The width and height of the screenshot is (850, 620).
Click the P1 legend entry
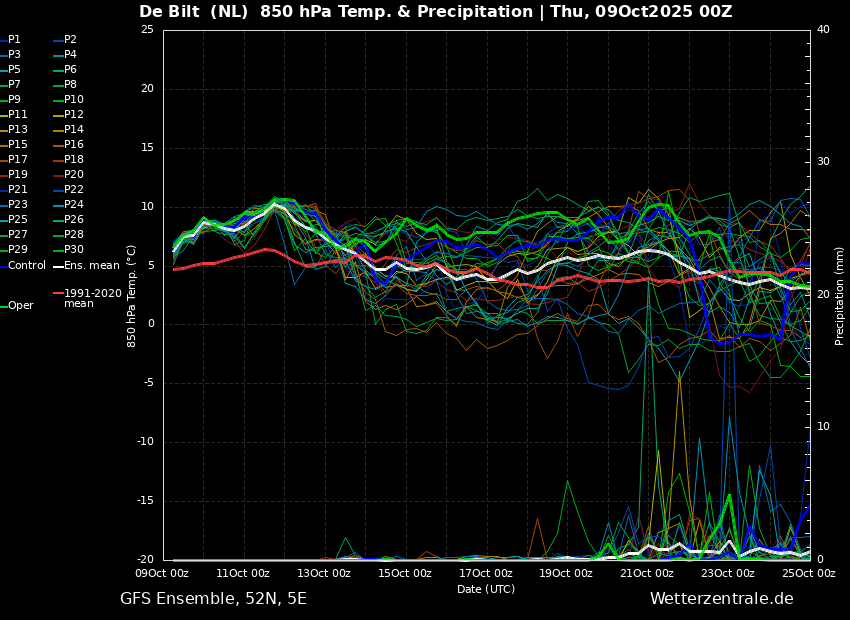(11, 40)
